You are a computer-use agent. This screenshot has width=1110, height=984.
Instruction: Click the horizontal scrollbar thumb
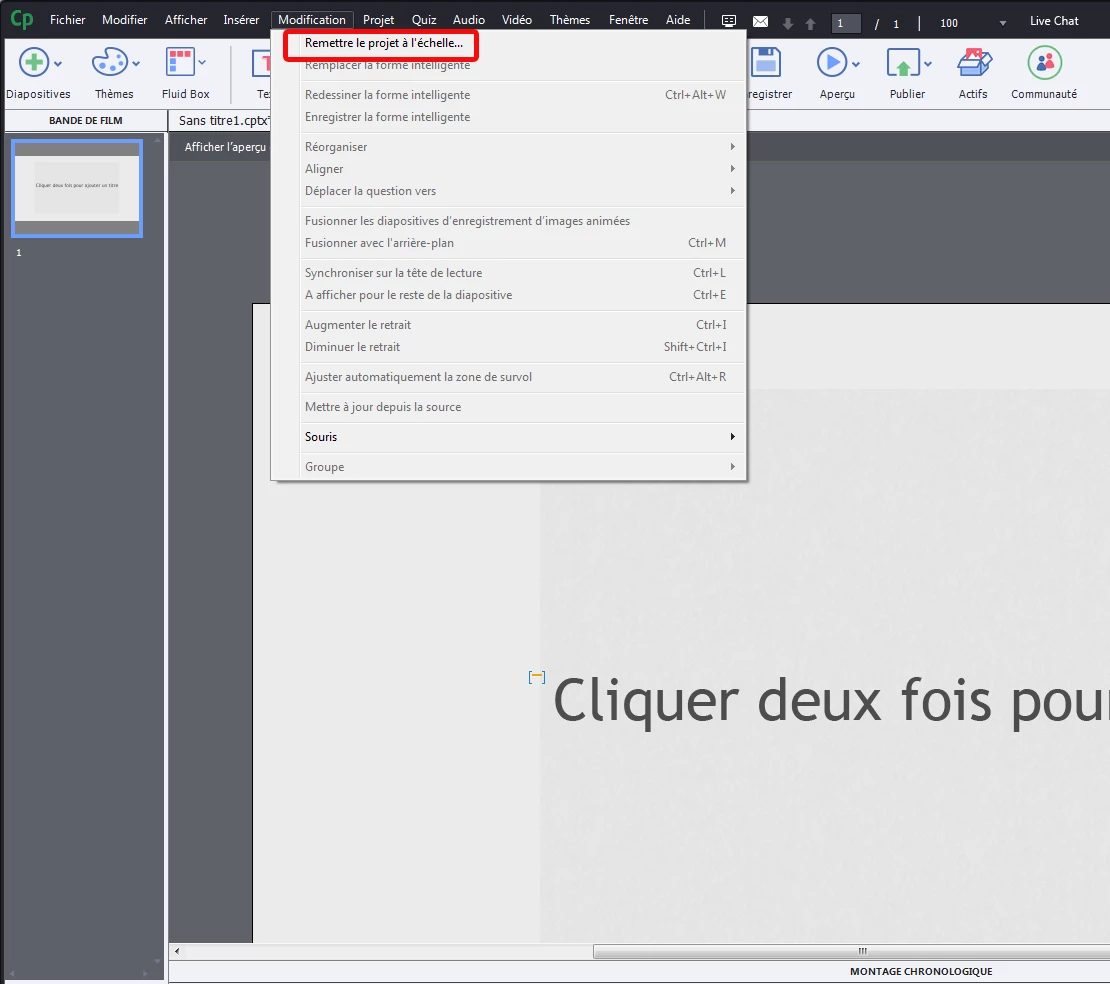point(851,951)
